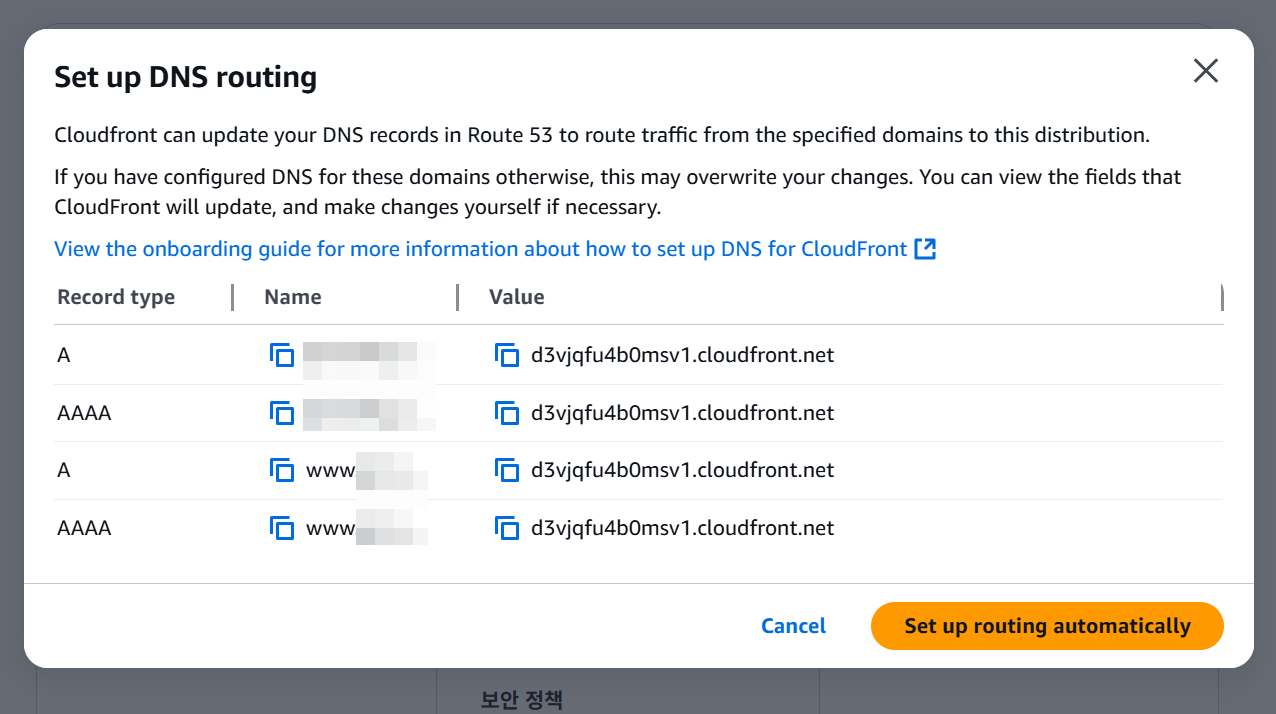Copy the www name in the second A row
The height and width of the screenshot is (714, 1276).
tap(282, 470)
